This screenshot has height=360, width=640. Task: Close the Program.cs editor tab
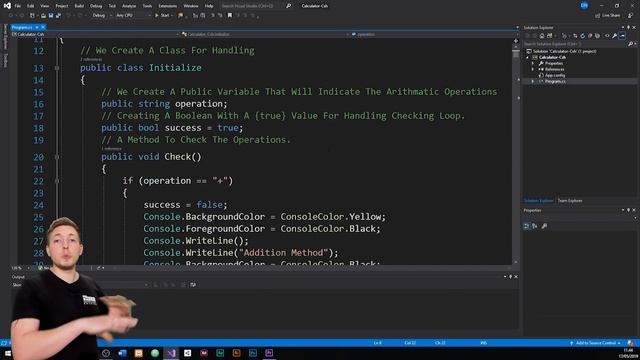pyautogui.click(x=43, y=27)
